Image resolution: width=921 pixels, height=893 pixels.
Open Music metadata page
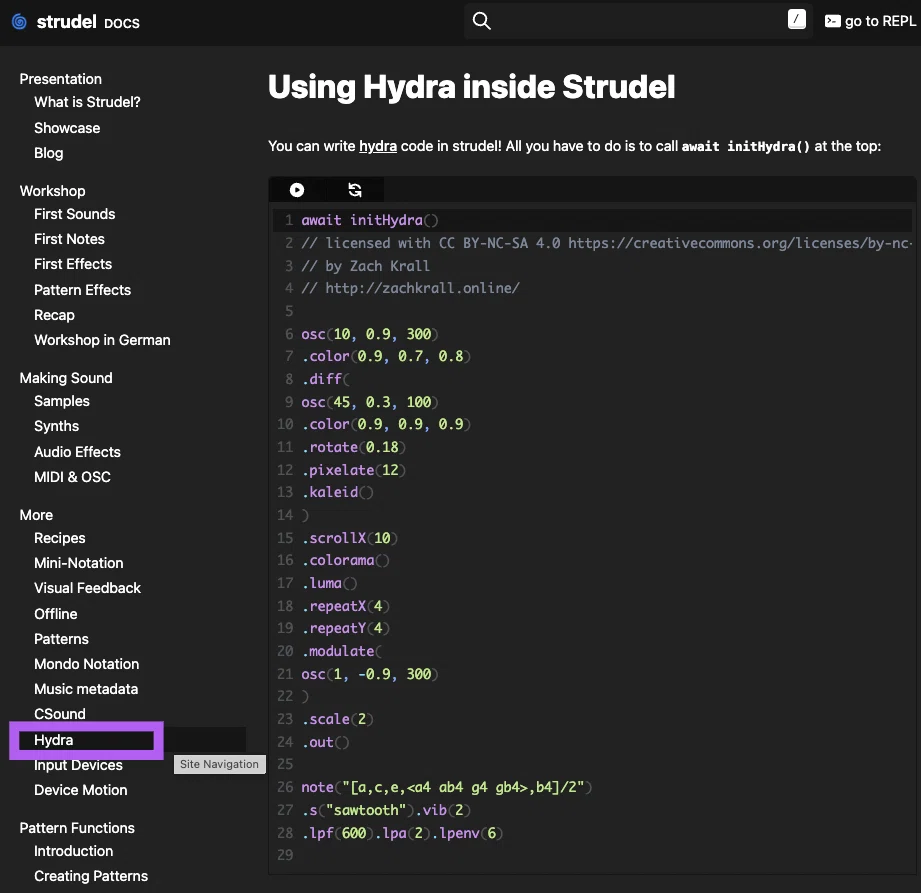86,689
